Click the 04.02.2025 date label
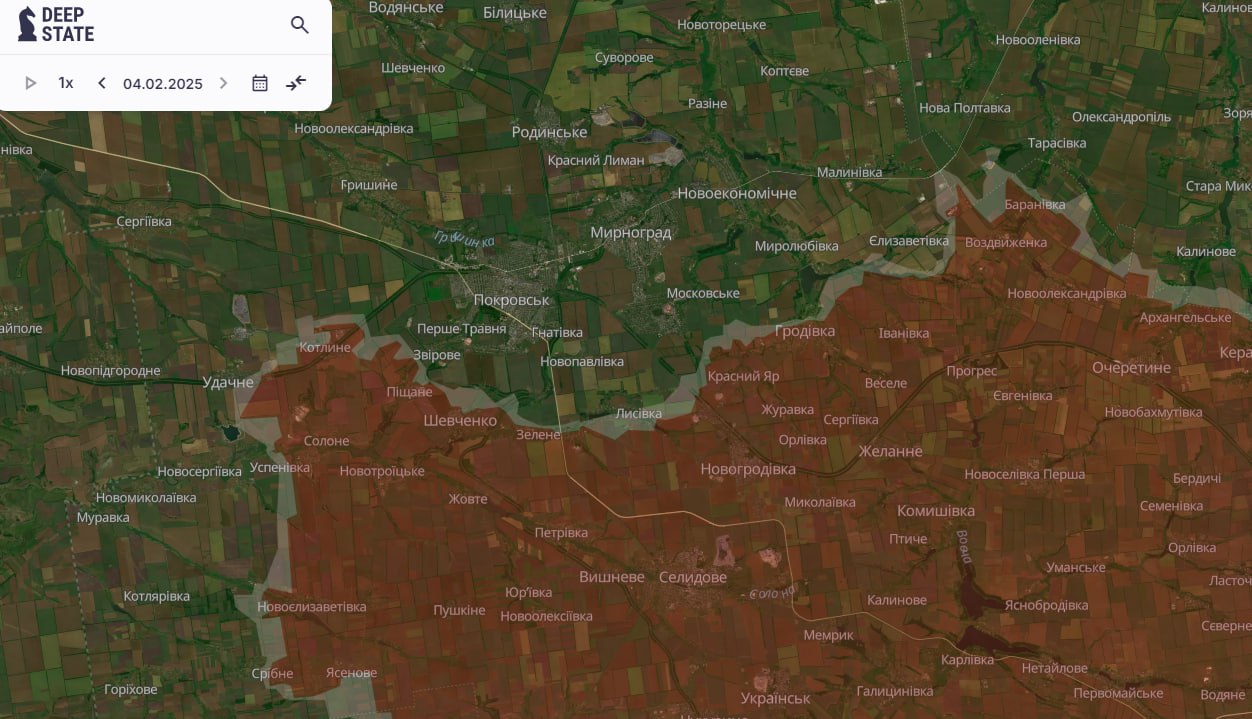Image resolution: width=1252 pixels, height=719 pixels. click(x=162, y=84)
